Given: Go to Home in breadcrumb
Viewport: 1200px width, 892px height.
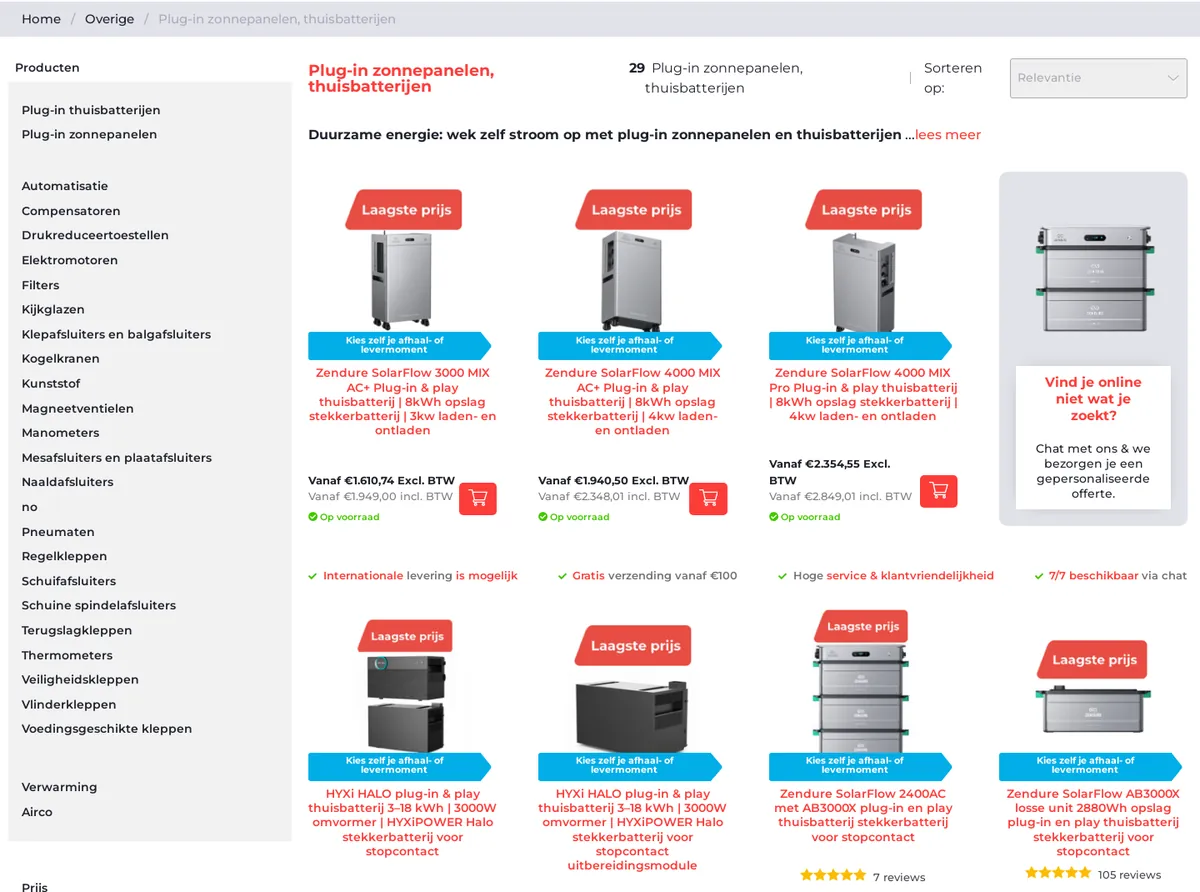Looking at the screenshot, I should pos(41,19).
